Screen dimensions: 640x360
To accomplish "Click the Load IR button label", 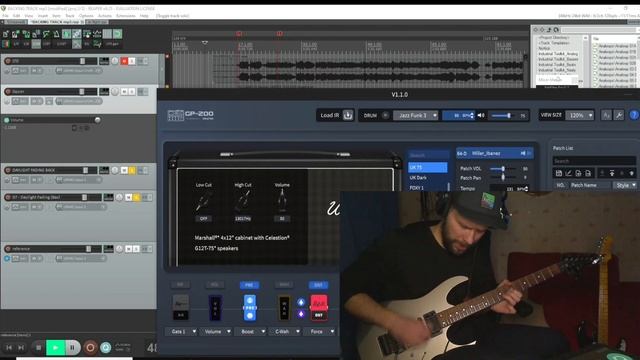I will (329, 115).
